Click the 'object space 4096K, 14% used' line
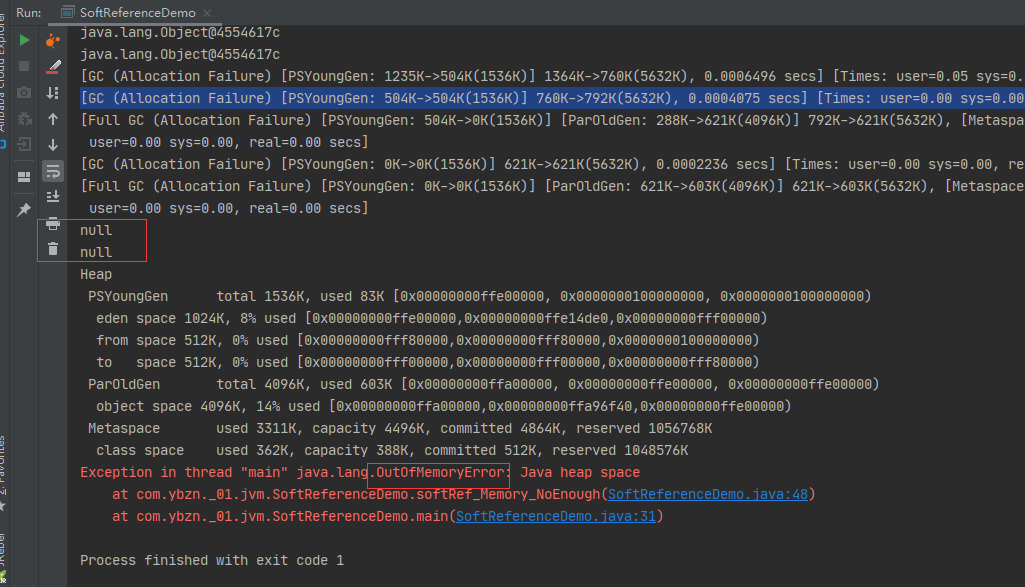This screenshot has height=587, width=1025. coord(443,407)
